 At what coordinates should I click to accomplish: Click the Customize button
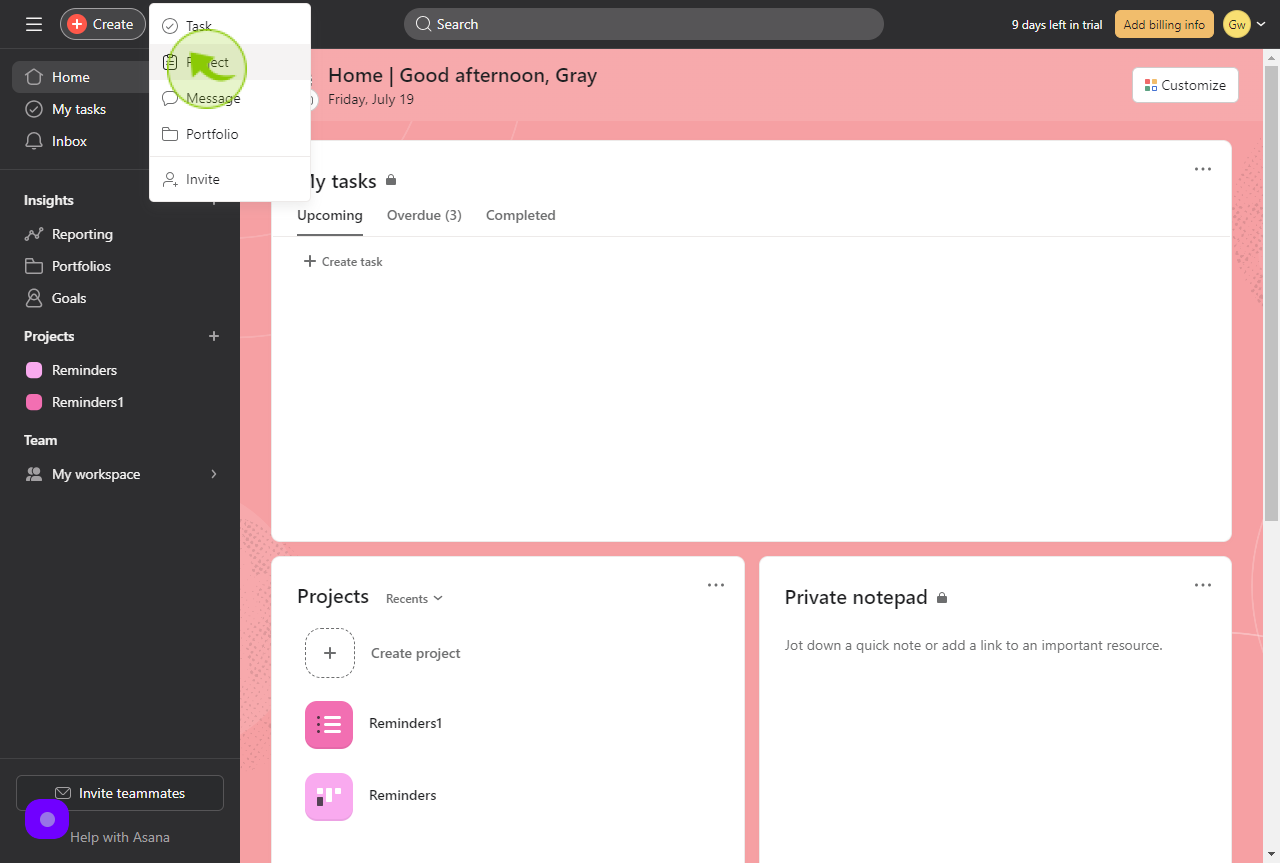[x=1185, y=85]
